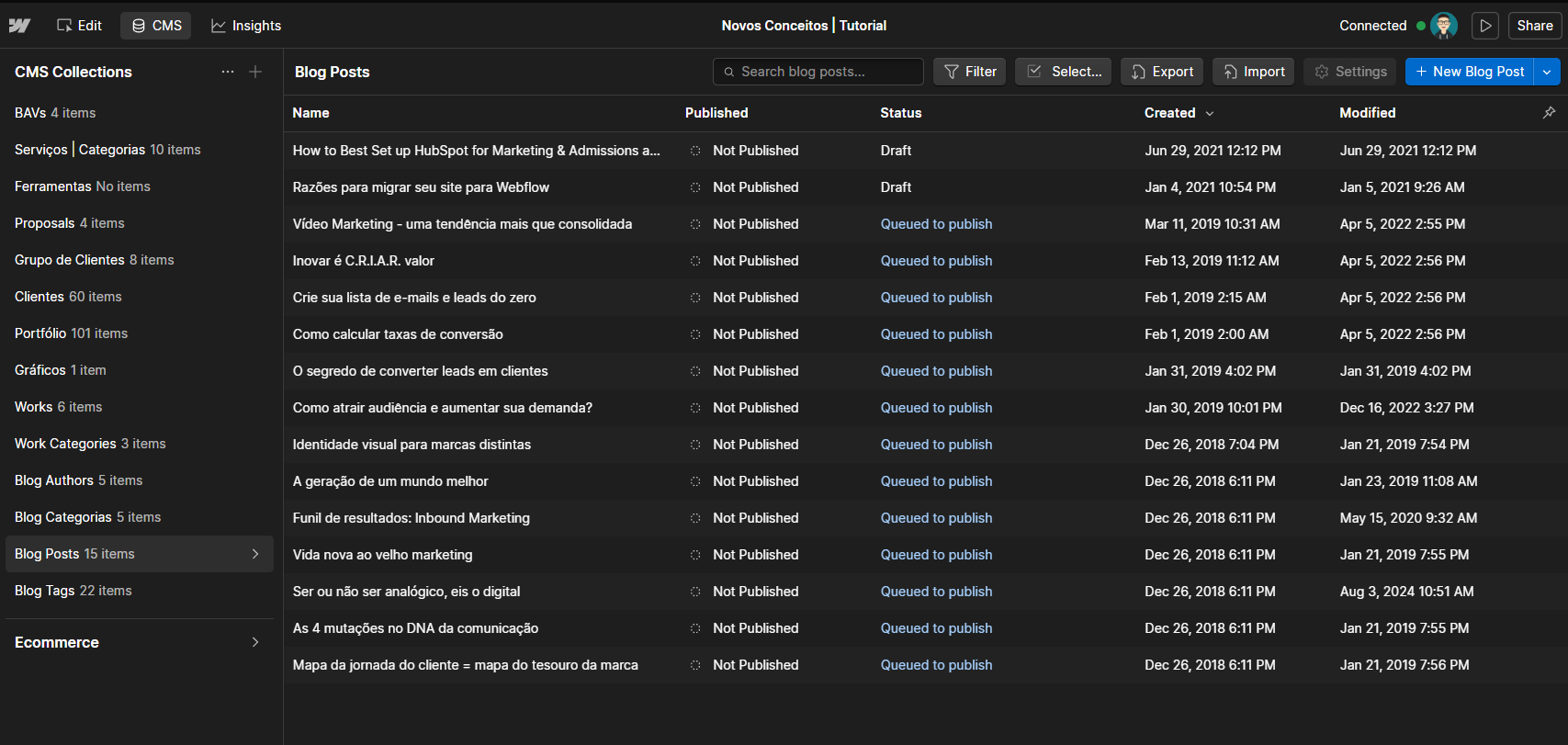Open the Vídeo Marketing post
The width and height of the screenshot is (1568, 745).
[462, 224]
